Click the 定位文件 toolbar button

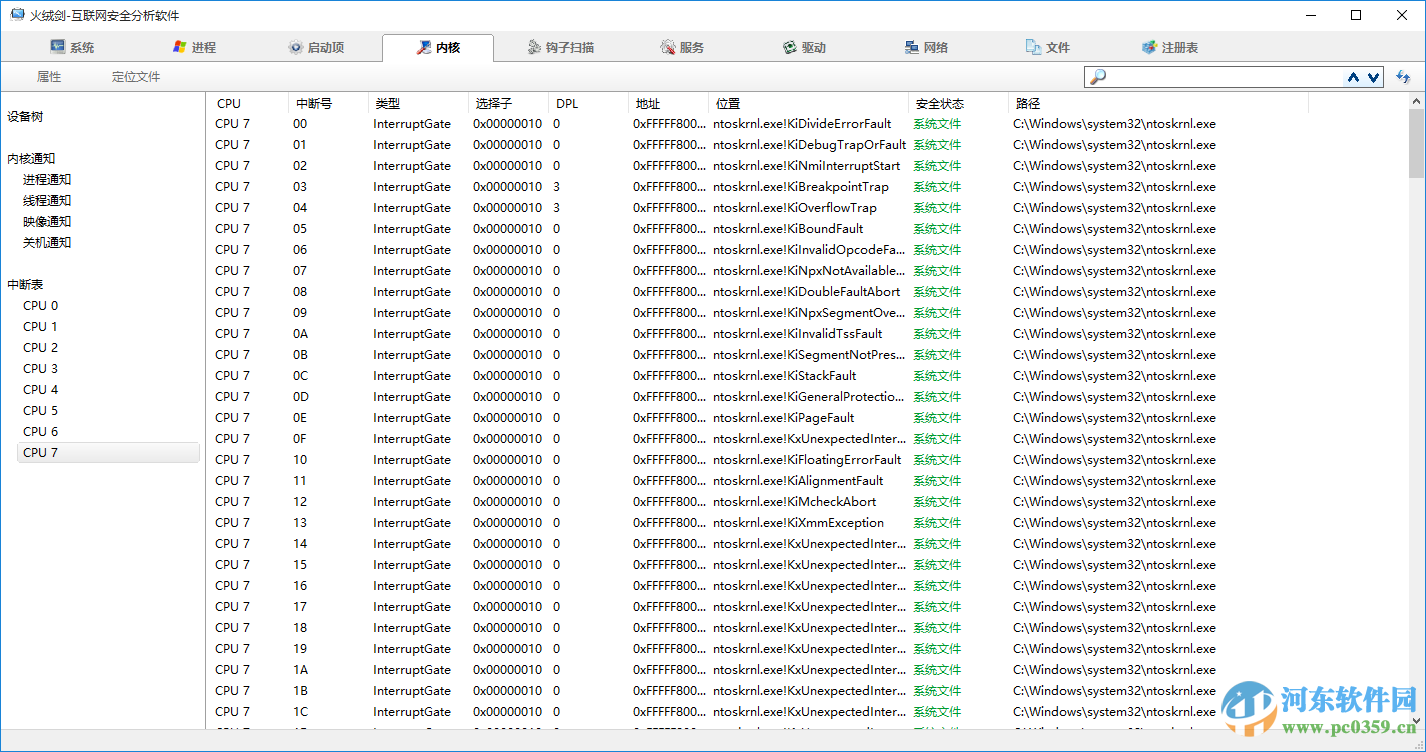[x=136, y=77]
